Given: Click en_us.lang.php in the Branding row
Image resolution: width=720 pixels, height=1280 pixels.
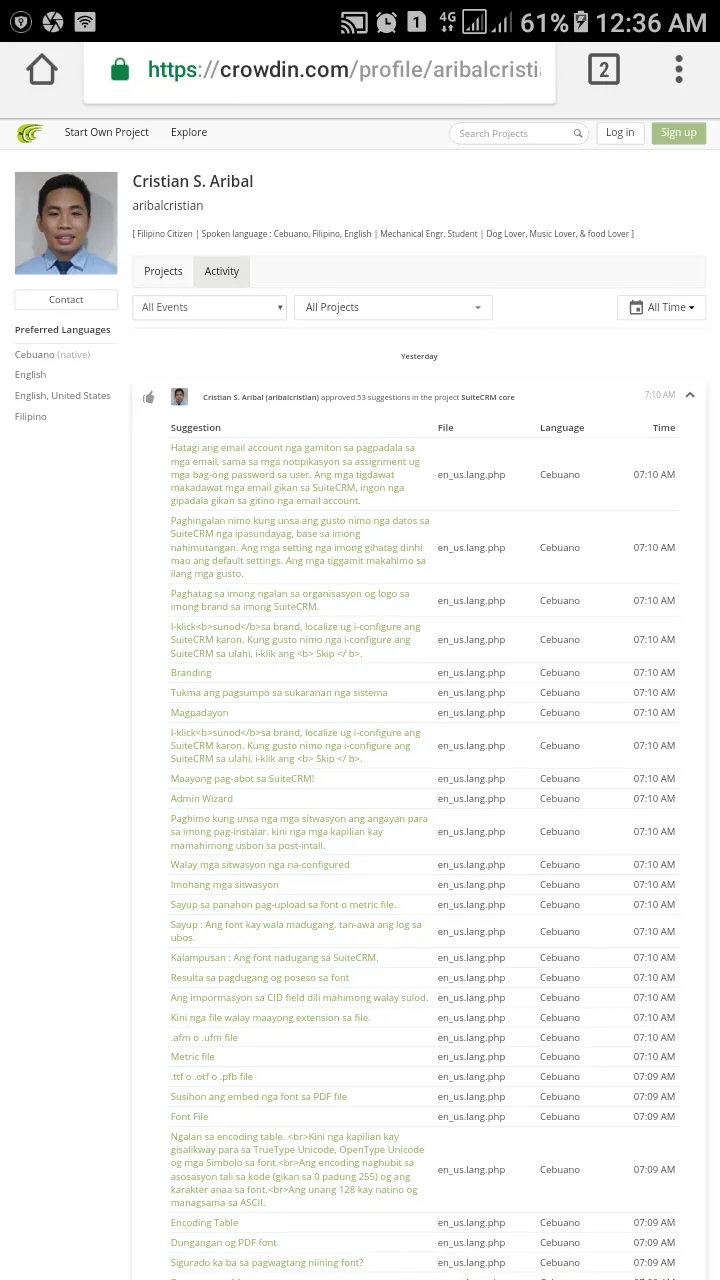Looking at the screenshot, I should (x=471, y=672).
